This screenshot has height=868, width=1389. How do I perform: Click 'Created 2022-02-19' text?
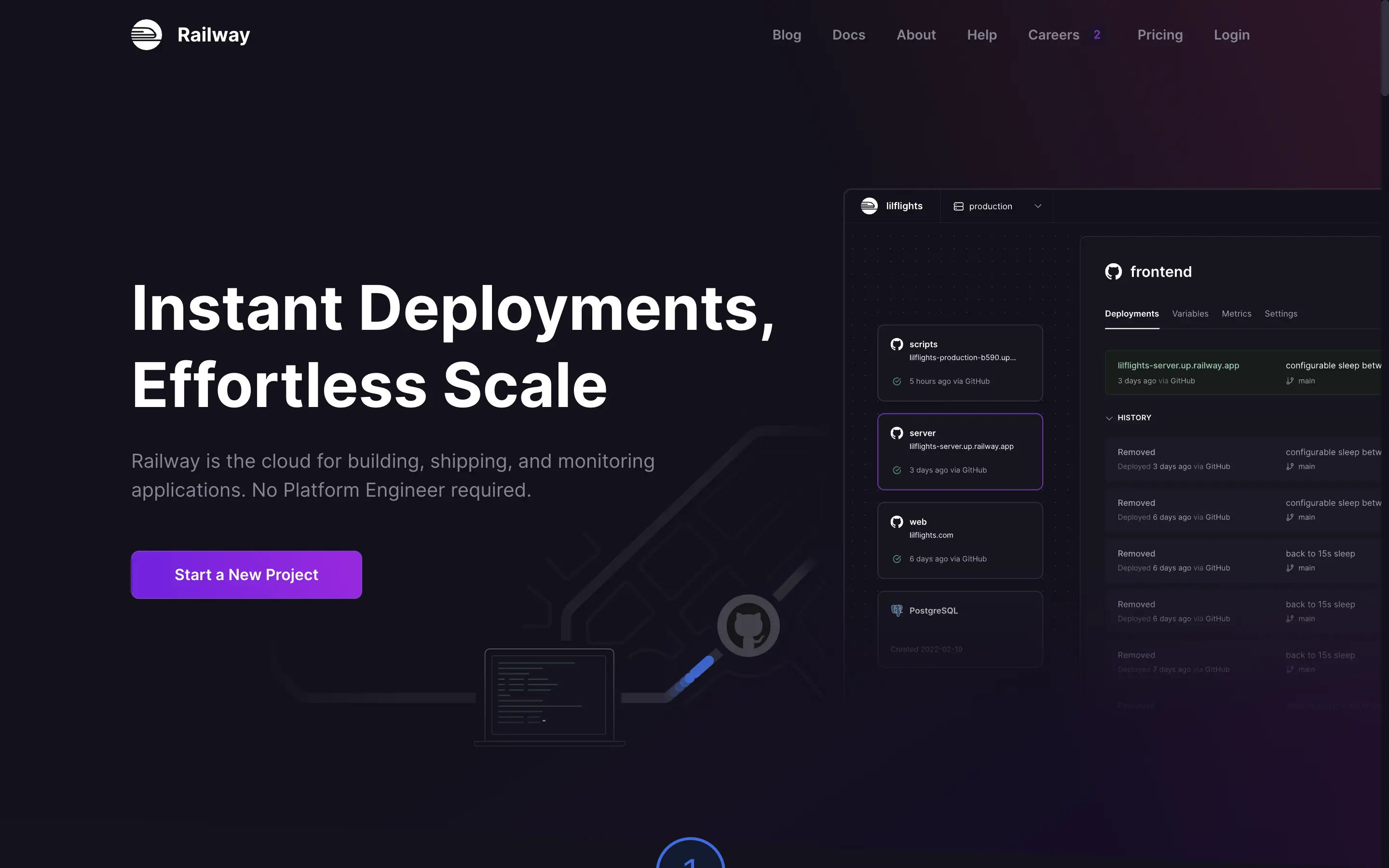pyautogui.click(x=926, y=649)
